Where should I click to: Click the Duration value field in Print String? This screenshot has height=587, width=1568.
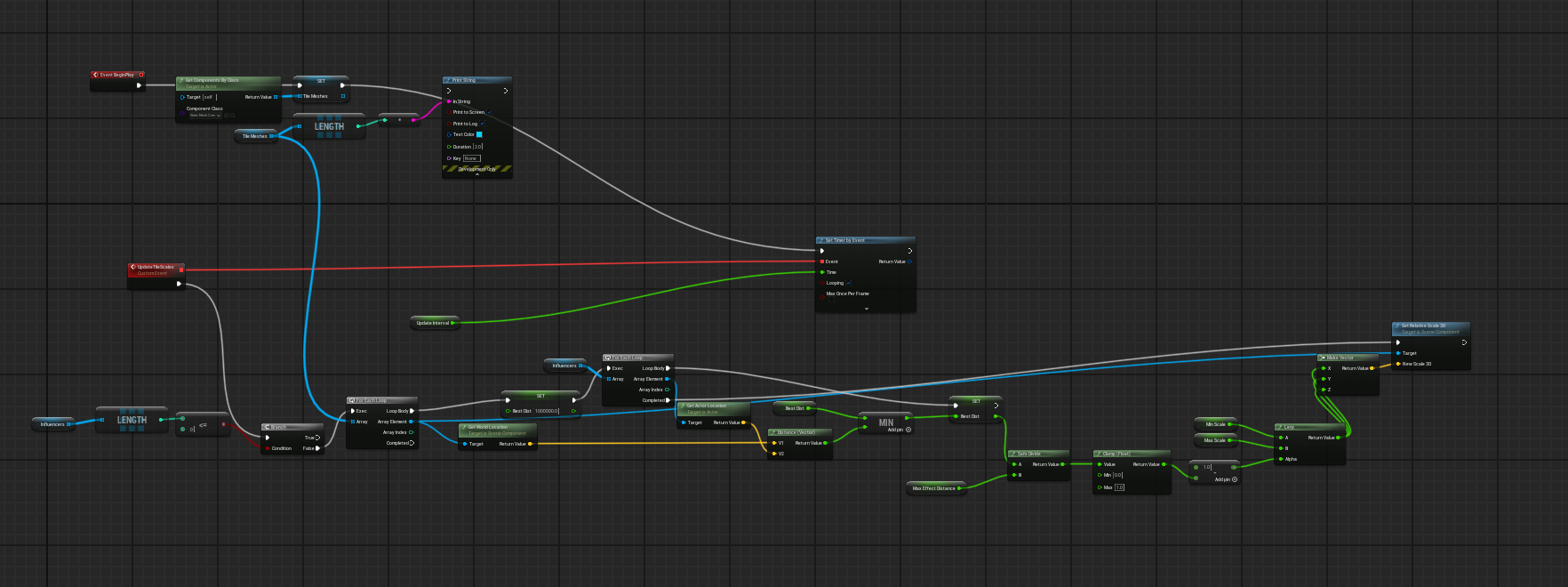[478, 147]
